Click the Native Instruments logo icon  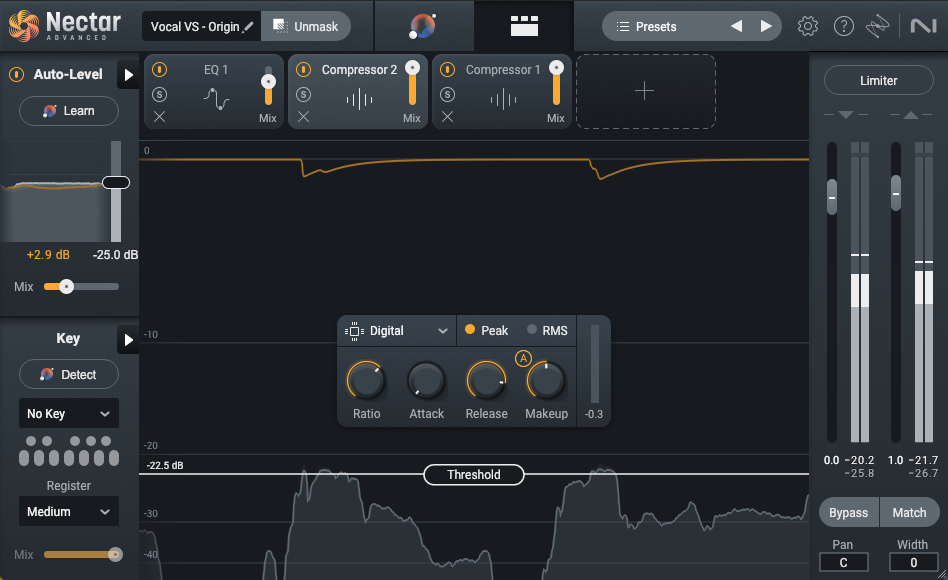[923, 26]
